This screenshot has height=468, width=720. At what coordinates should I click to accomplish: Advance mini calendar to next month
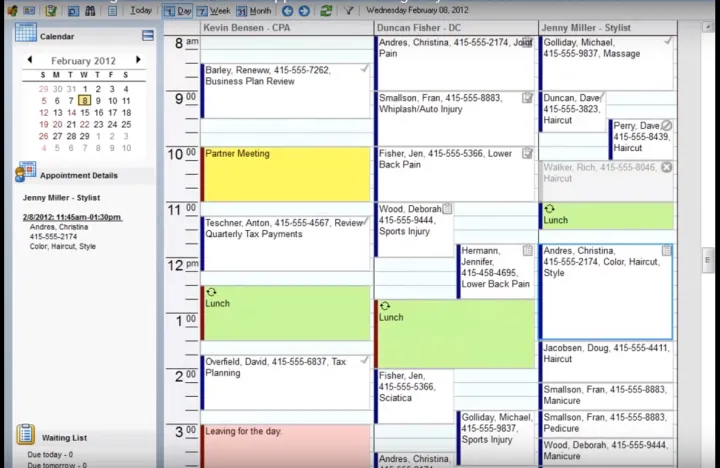coord(138,60)
